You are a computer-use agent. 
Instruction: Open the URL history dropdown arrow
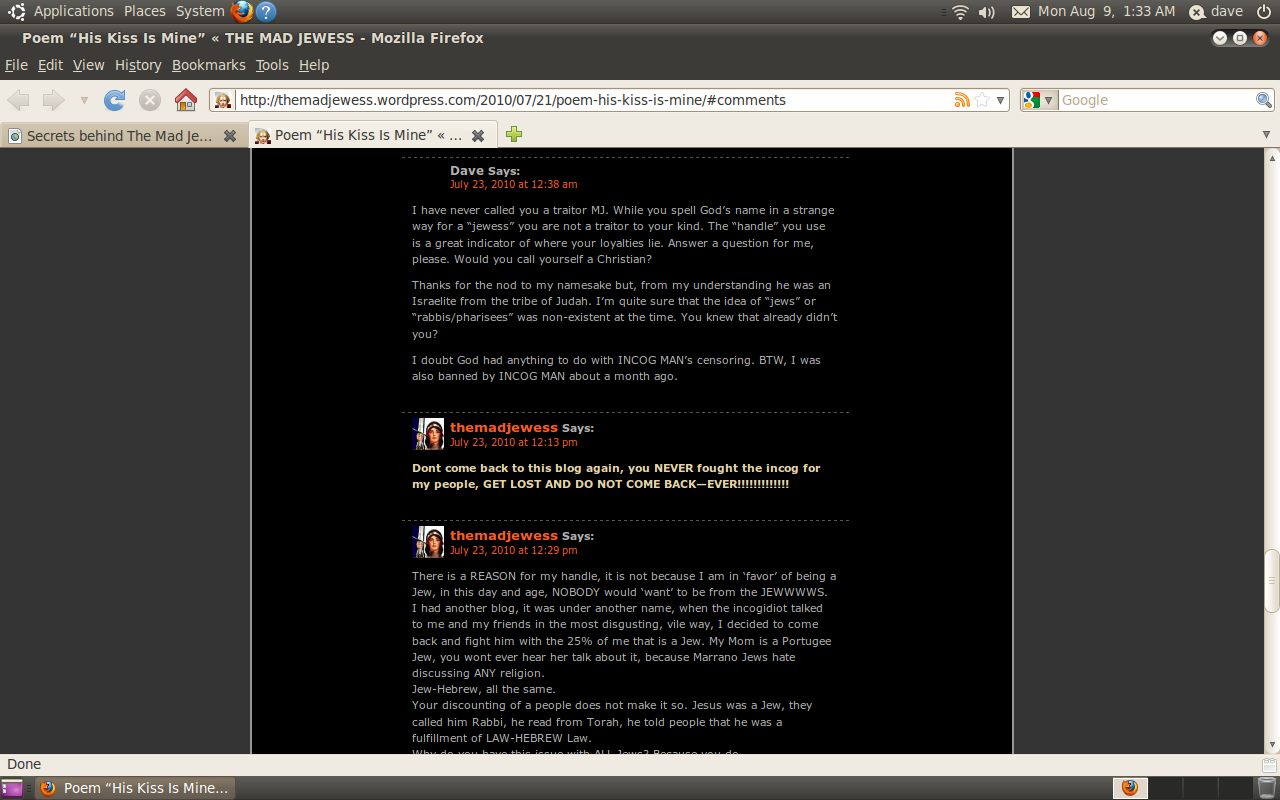[1001, 100]
